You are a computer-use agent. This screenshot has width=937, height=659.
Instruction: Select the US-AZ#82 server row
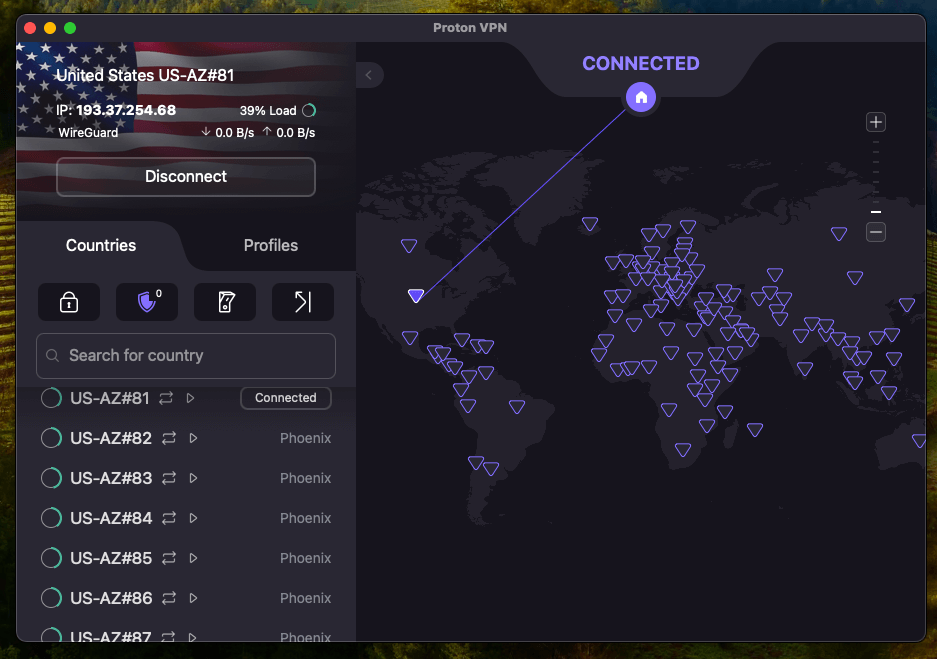point(186,438)
